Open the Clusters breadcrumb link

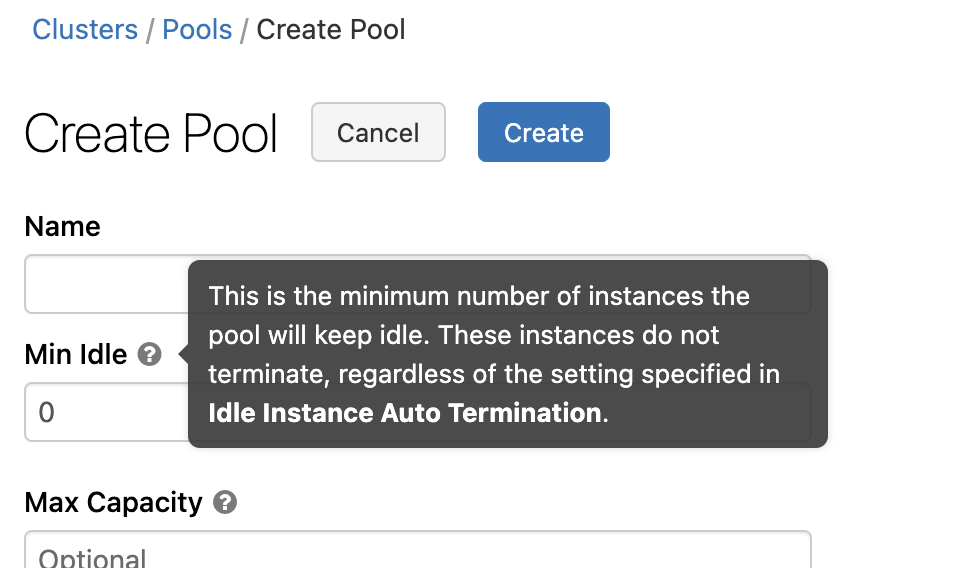point(85,29)
